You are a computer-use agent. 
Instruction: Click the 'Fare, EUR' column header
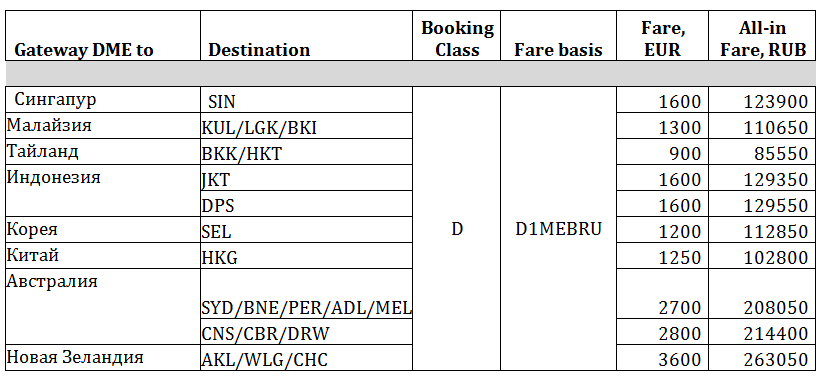(663, 36)
